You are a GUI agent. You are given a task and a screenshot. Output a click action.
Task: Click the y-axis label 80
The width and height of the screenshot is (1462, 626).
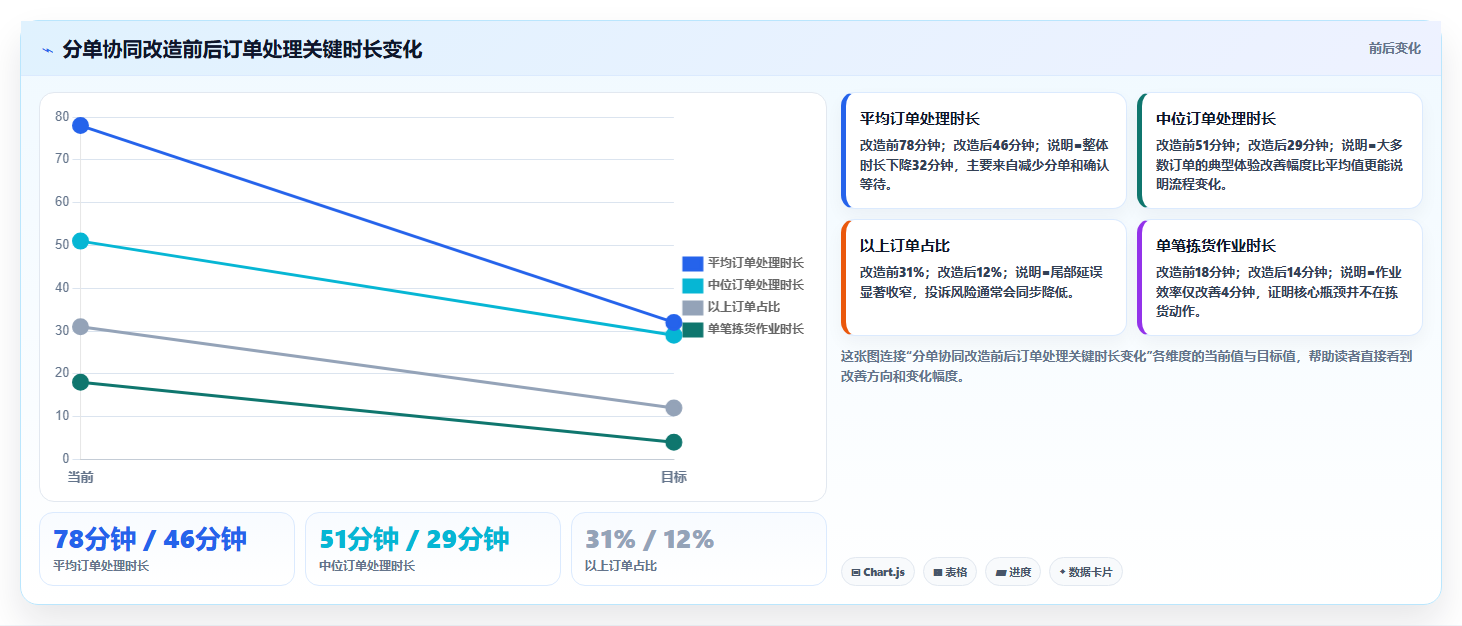[62, 117]
